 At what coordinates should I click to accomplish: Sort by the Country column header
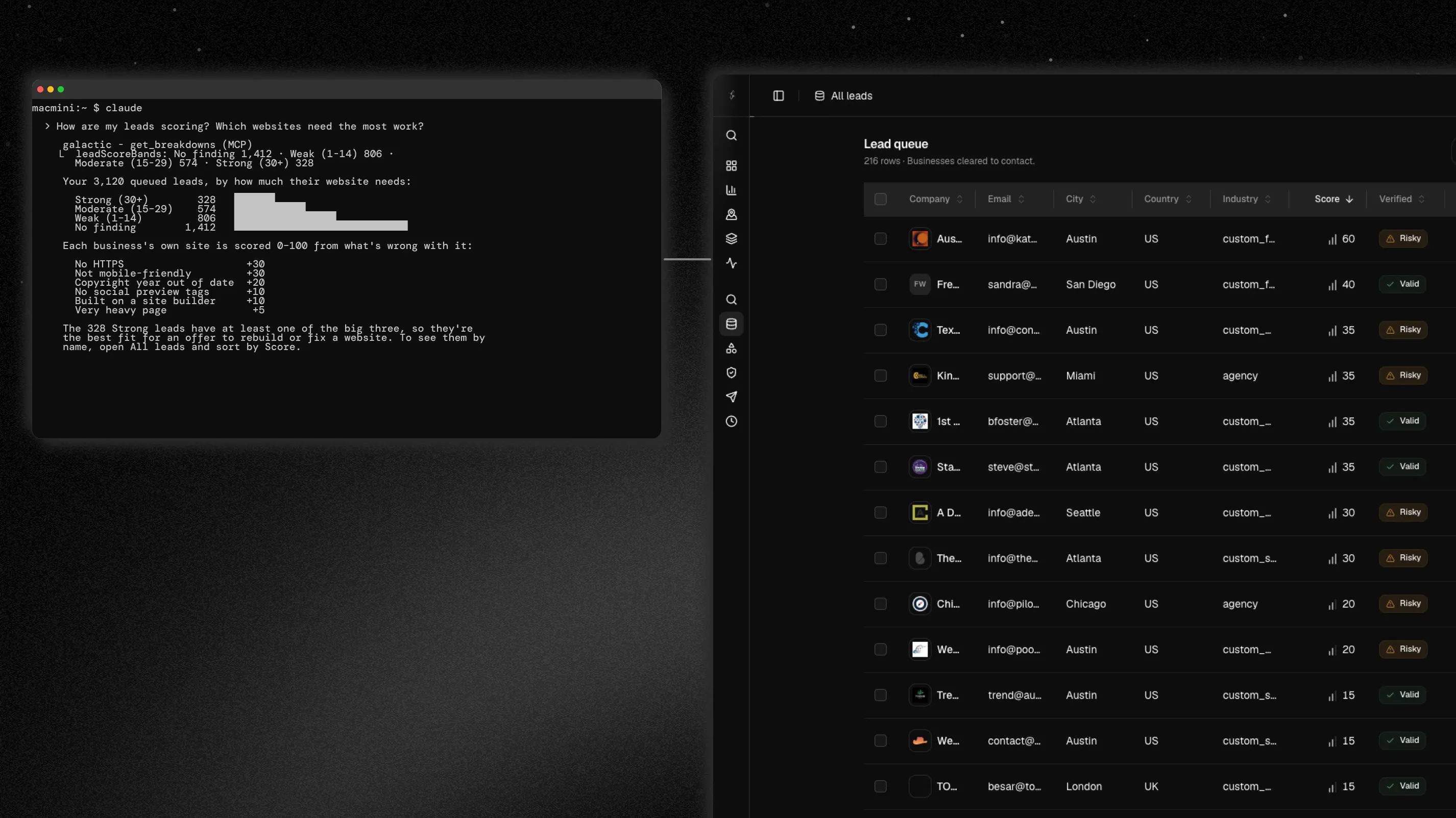click(x=1168, y=199)
